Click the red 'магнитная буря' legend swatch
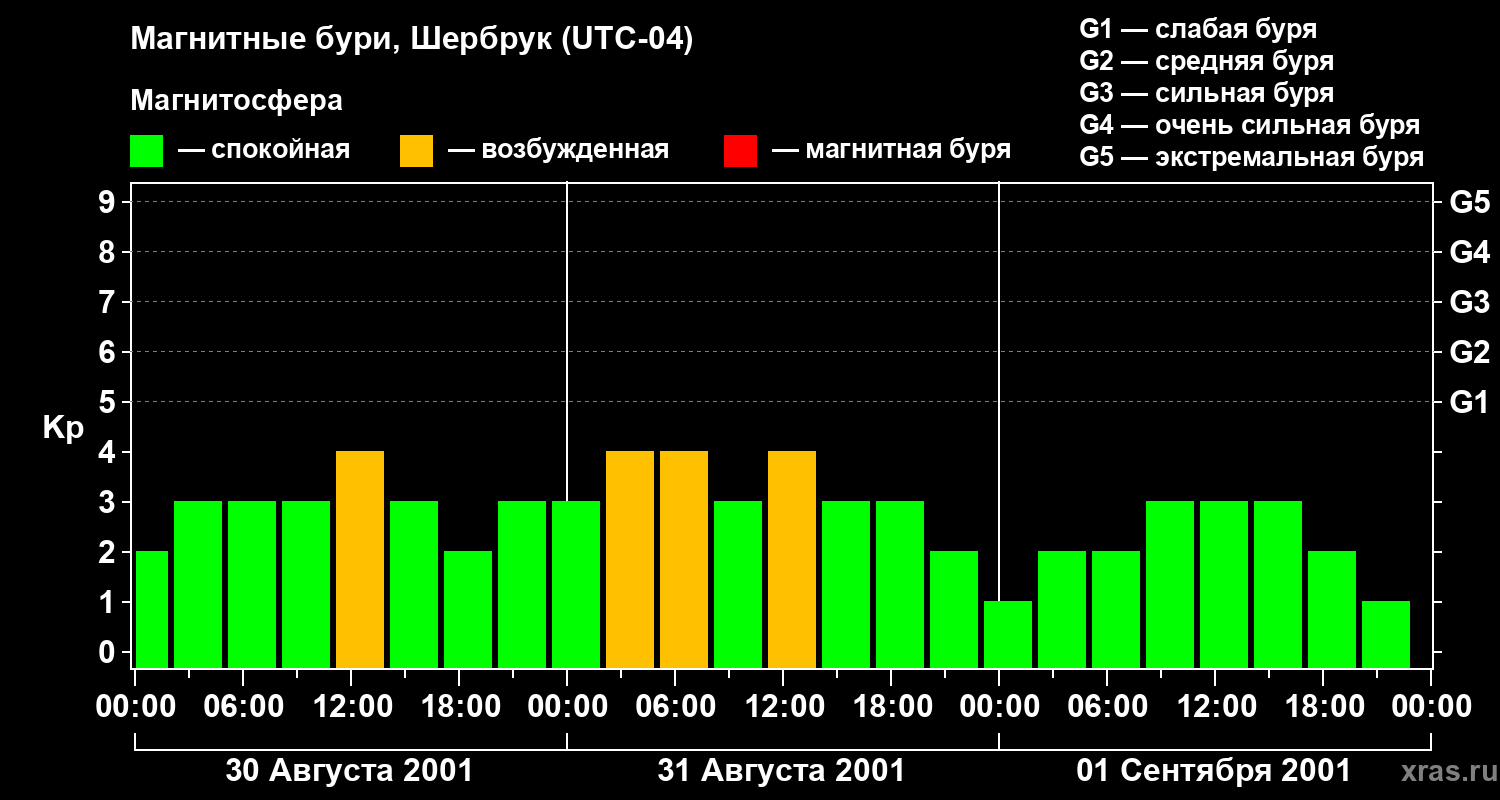 pyautogui.click(x=740, y=151)
